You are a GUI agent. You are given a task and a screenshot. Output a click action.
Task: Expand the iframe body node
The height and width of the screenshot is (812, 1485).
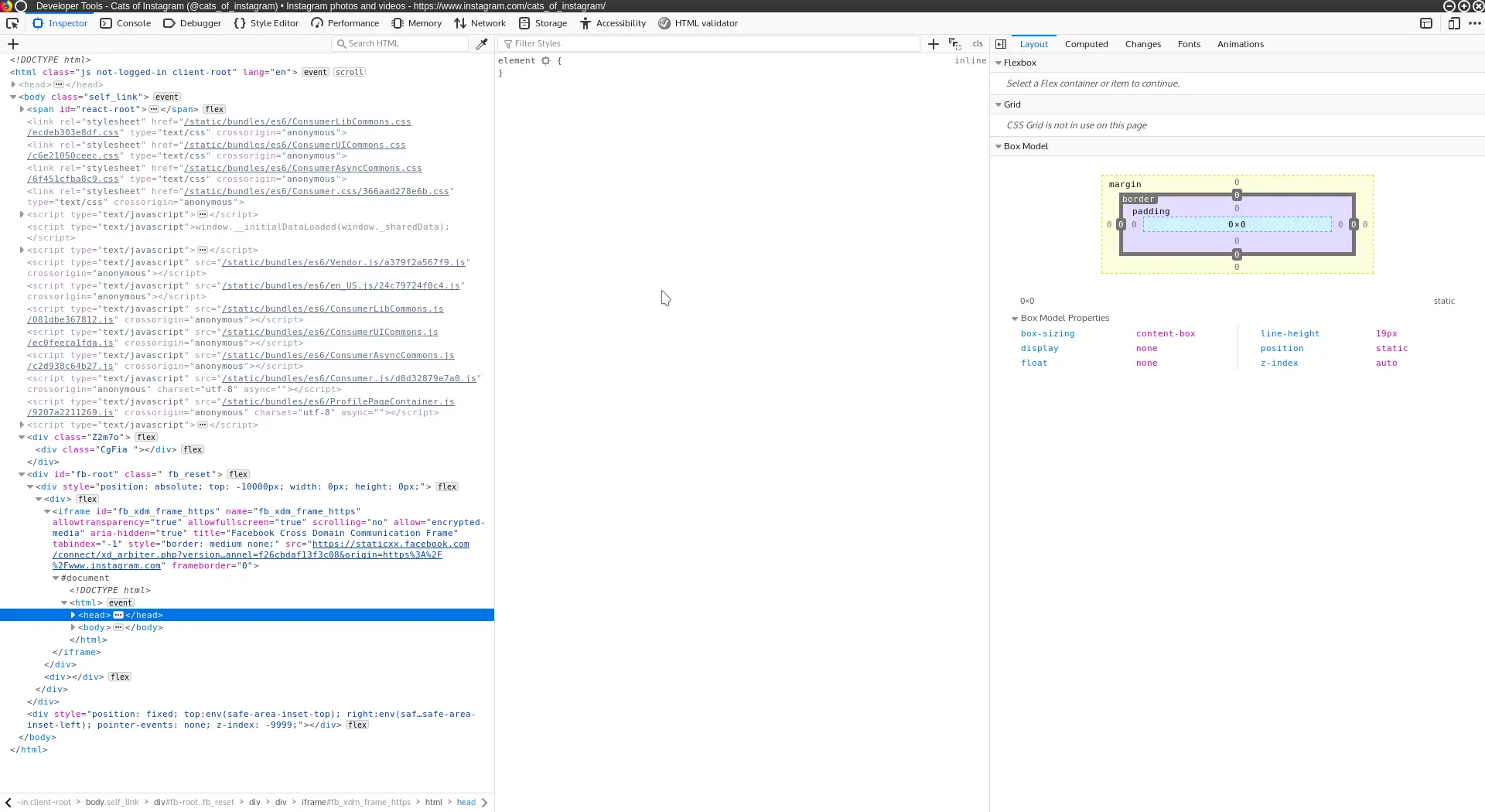coord(73,627)
